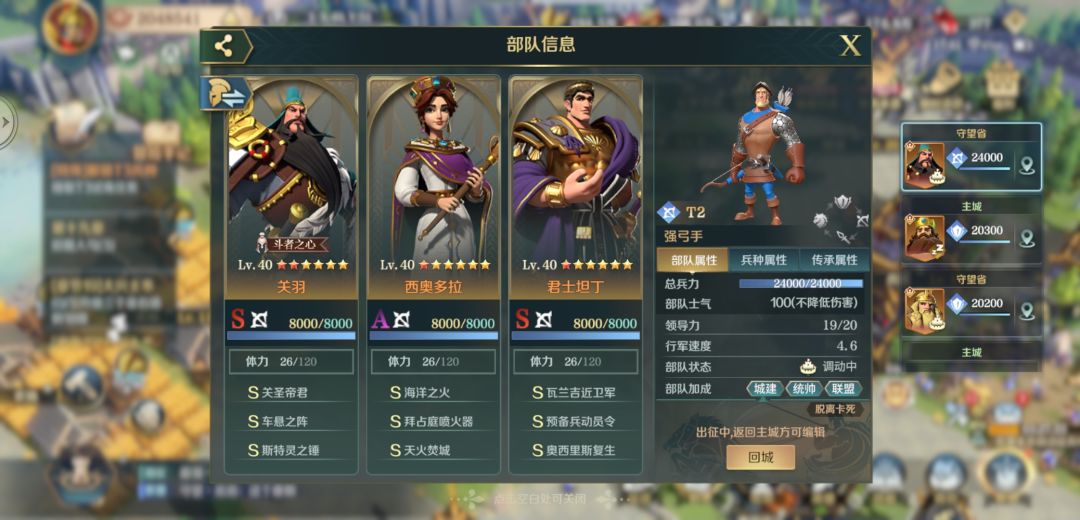Click the troop counter cycle diagram icon
This screenshot has width=1080, height=520.
point(841,220)
